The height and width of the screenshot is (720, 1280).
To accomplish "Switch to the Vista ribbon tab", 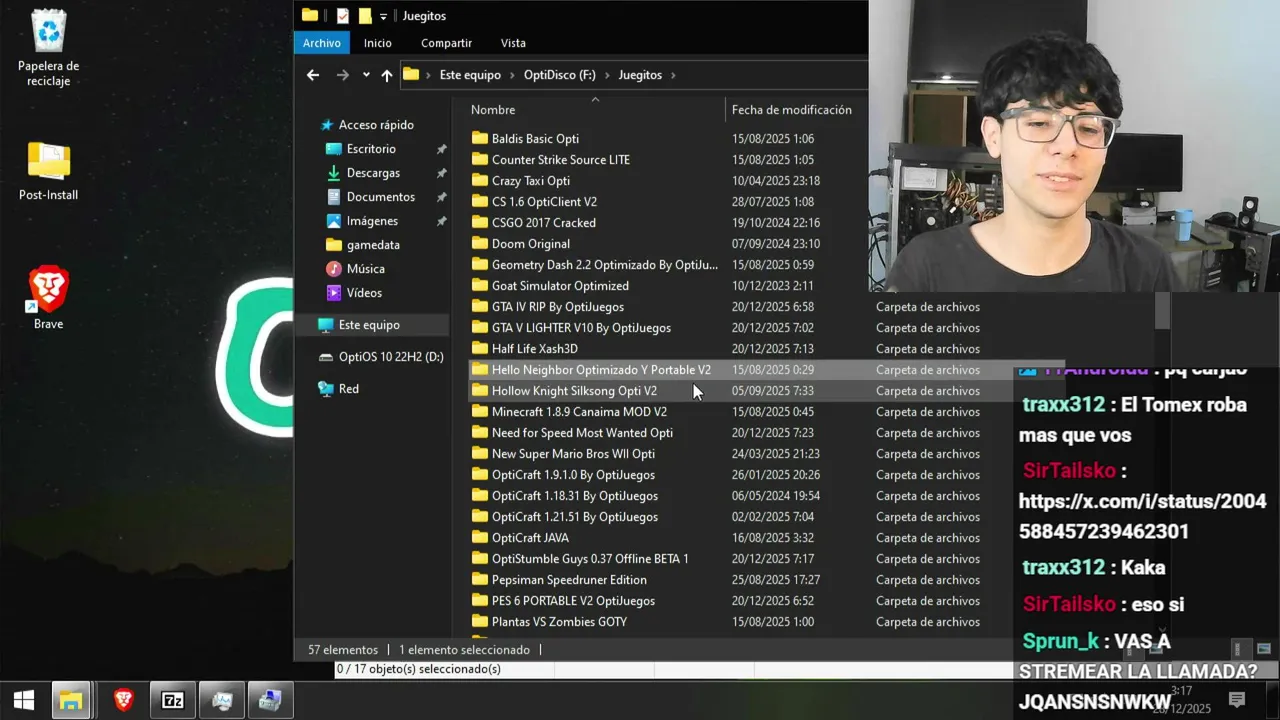I will tap(513, 43).
